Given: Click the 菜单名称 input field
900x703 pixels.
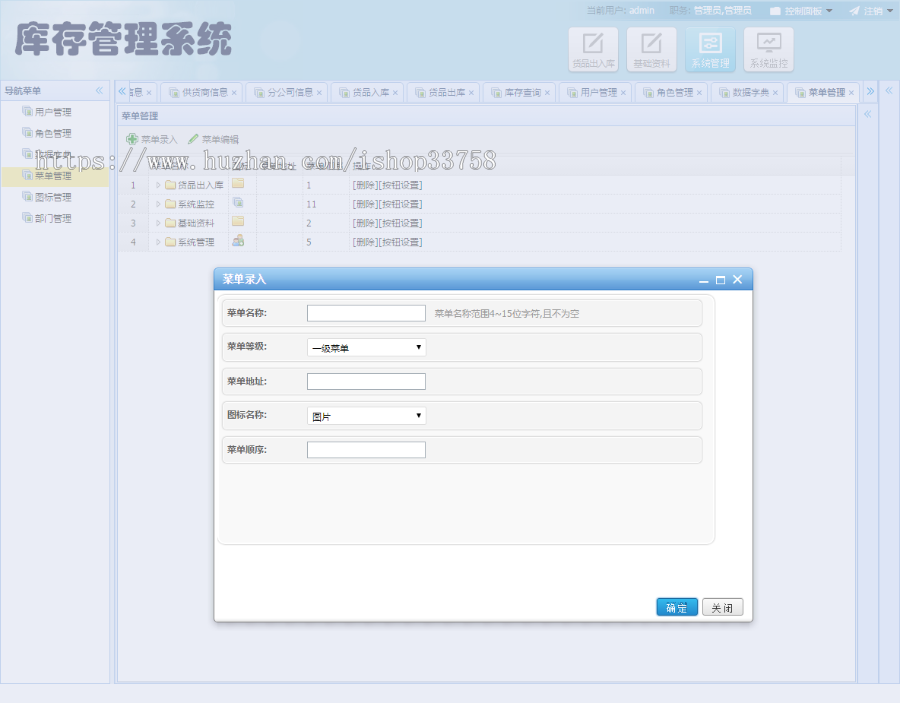Looking at the screenshot, I should (x=365, y=312).
